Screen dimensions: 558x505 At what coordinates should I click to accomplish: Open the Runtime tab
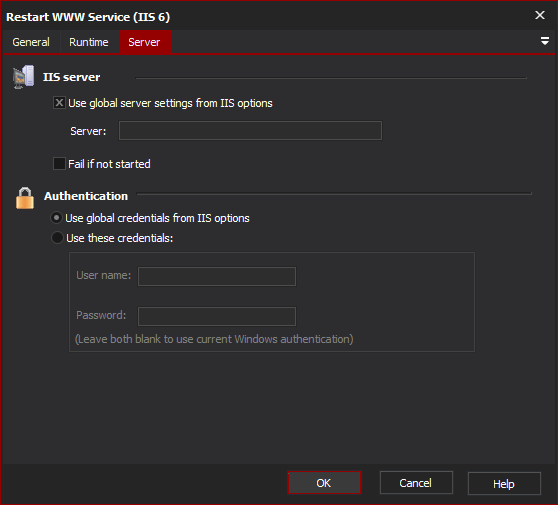click(x=89, y=42)
